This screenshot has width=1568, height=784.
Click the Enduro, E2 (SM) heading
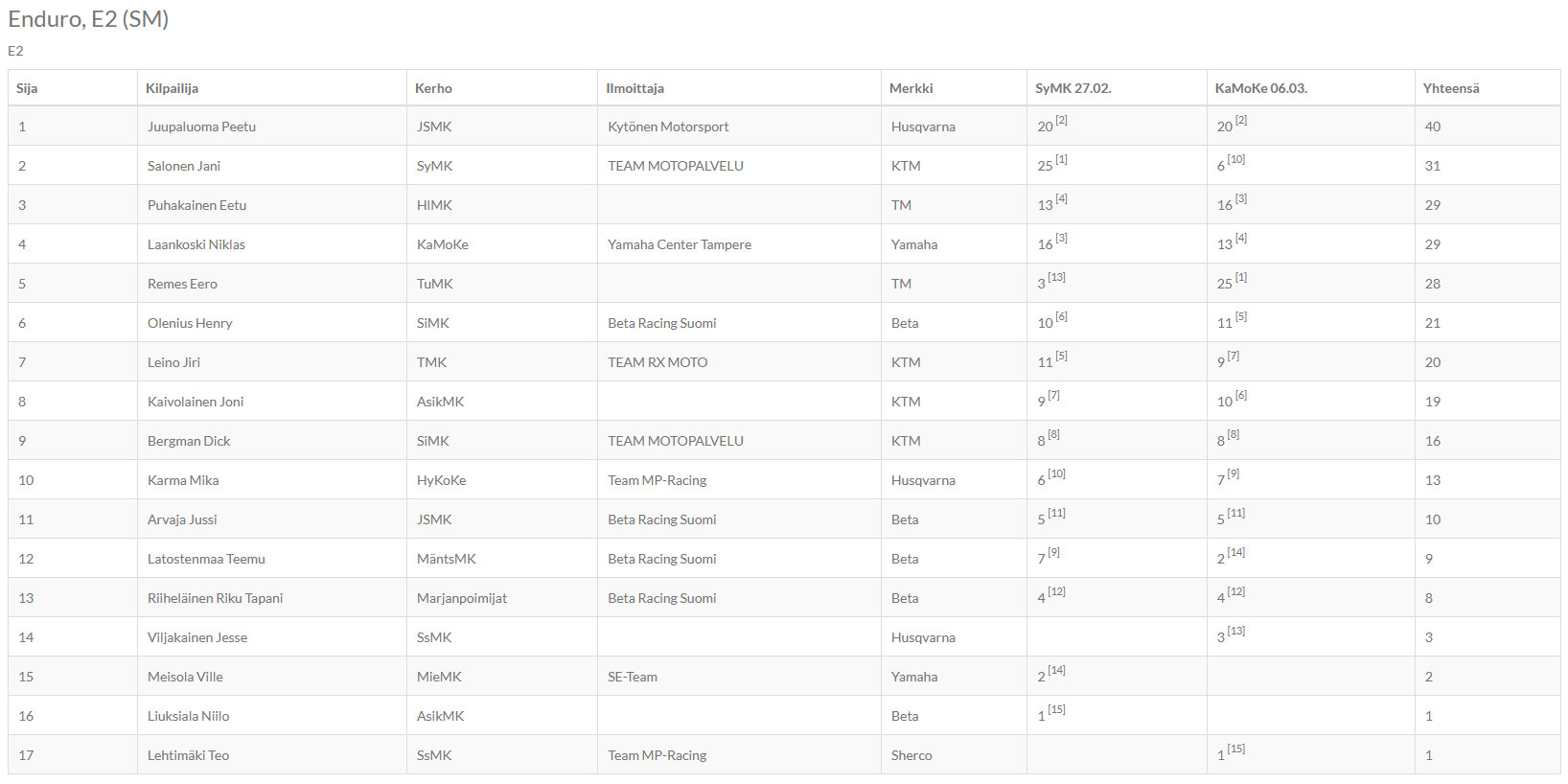88,19
